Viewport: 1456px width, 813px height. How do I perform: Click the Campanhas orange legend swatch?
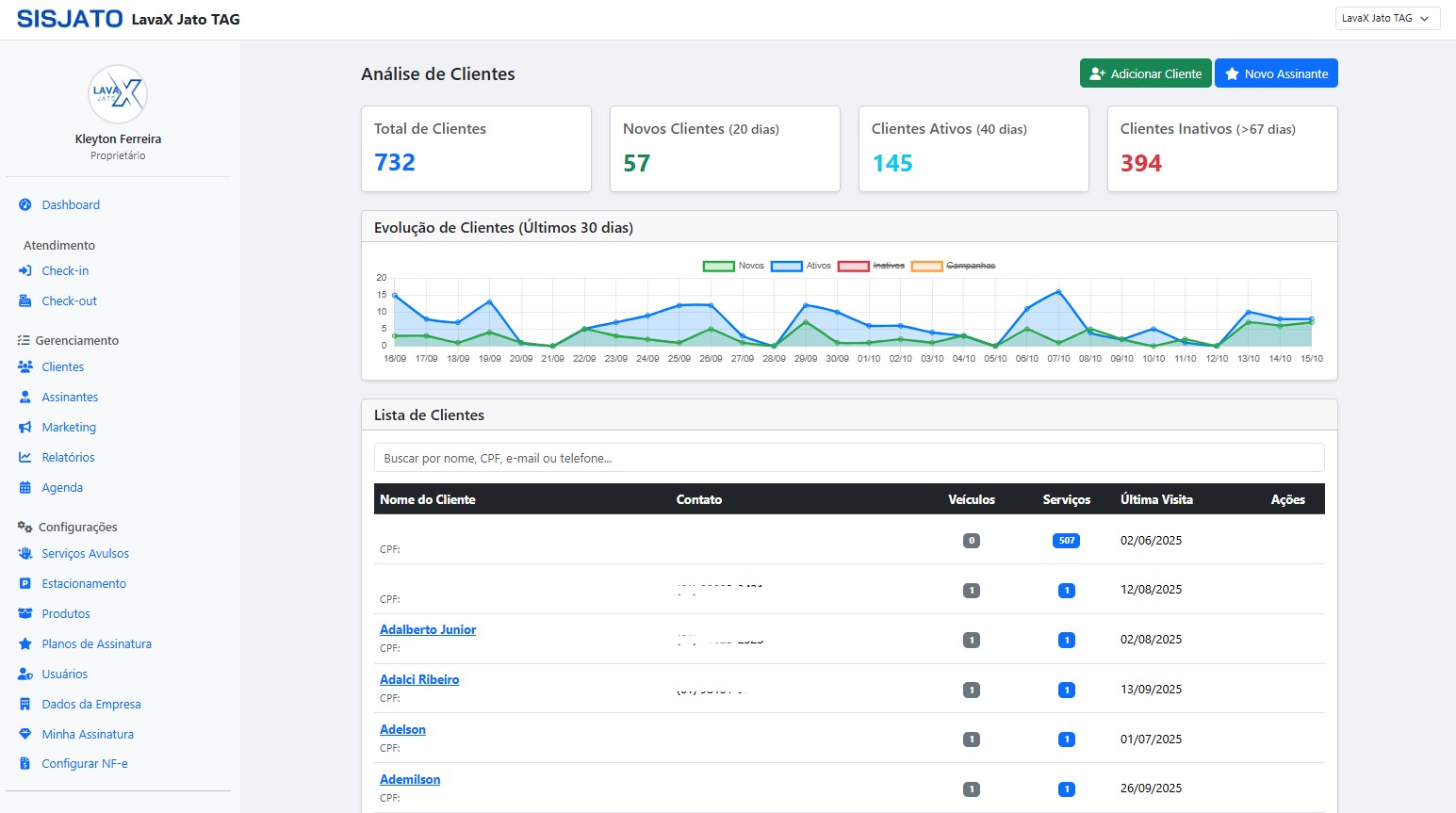point(926,266)
